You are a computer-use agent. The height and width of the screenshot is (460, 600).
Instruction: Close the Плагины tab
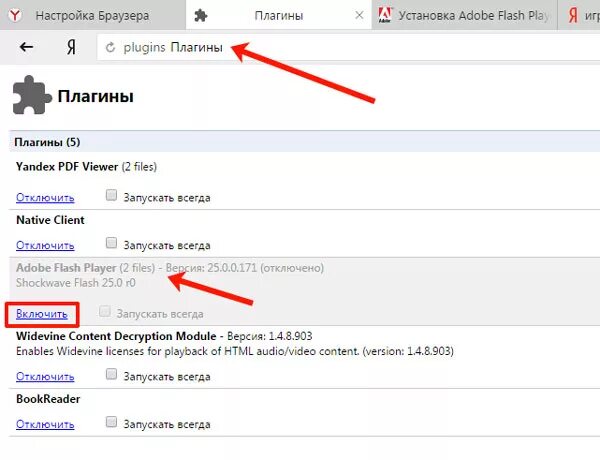[x=359, y=15]
